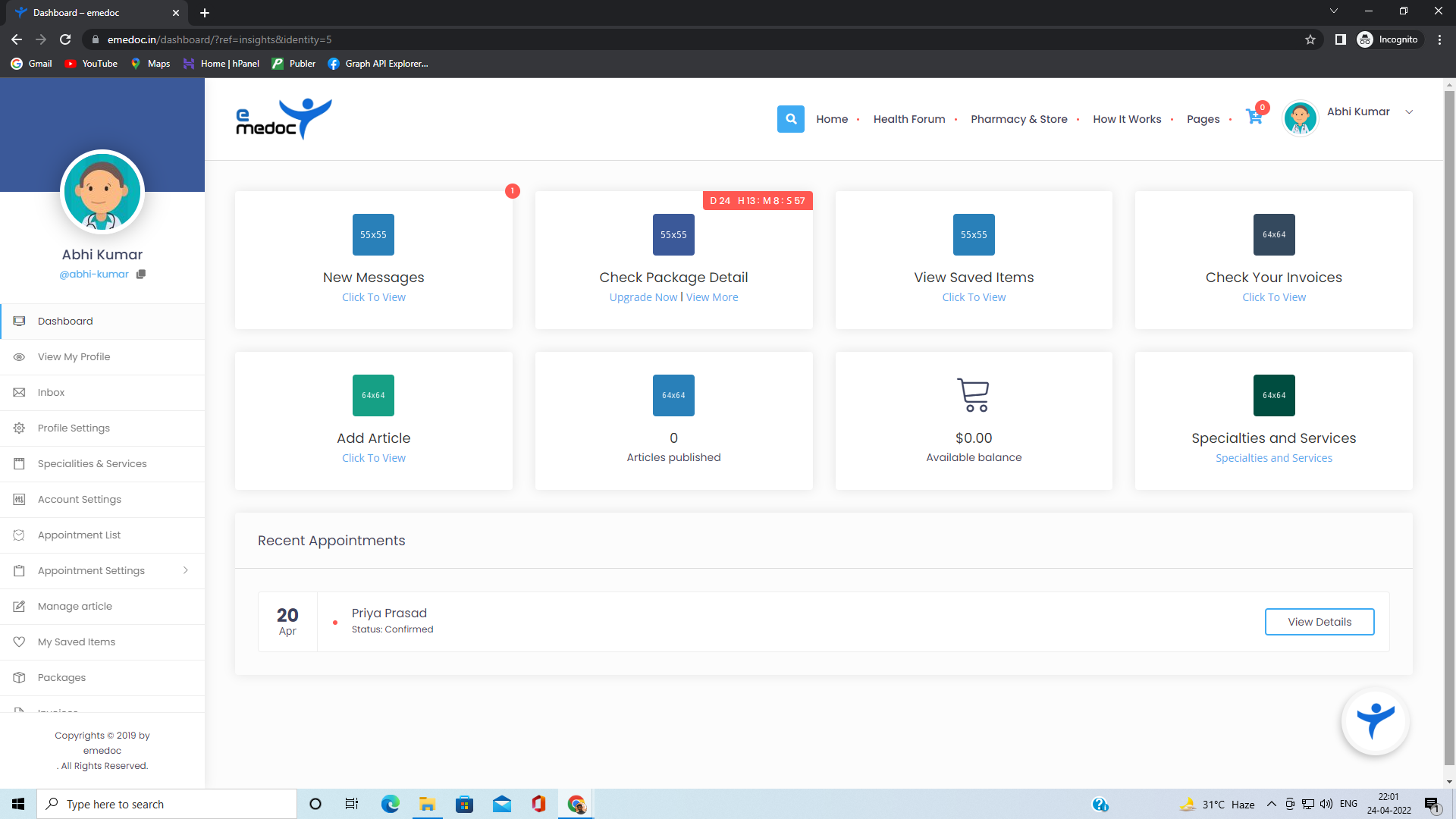Expand Appointment Settings submenu arrow

pyautogui.click(x=186, y=570)
